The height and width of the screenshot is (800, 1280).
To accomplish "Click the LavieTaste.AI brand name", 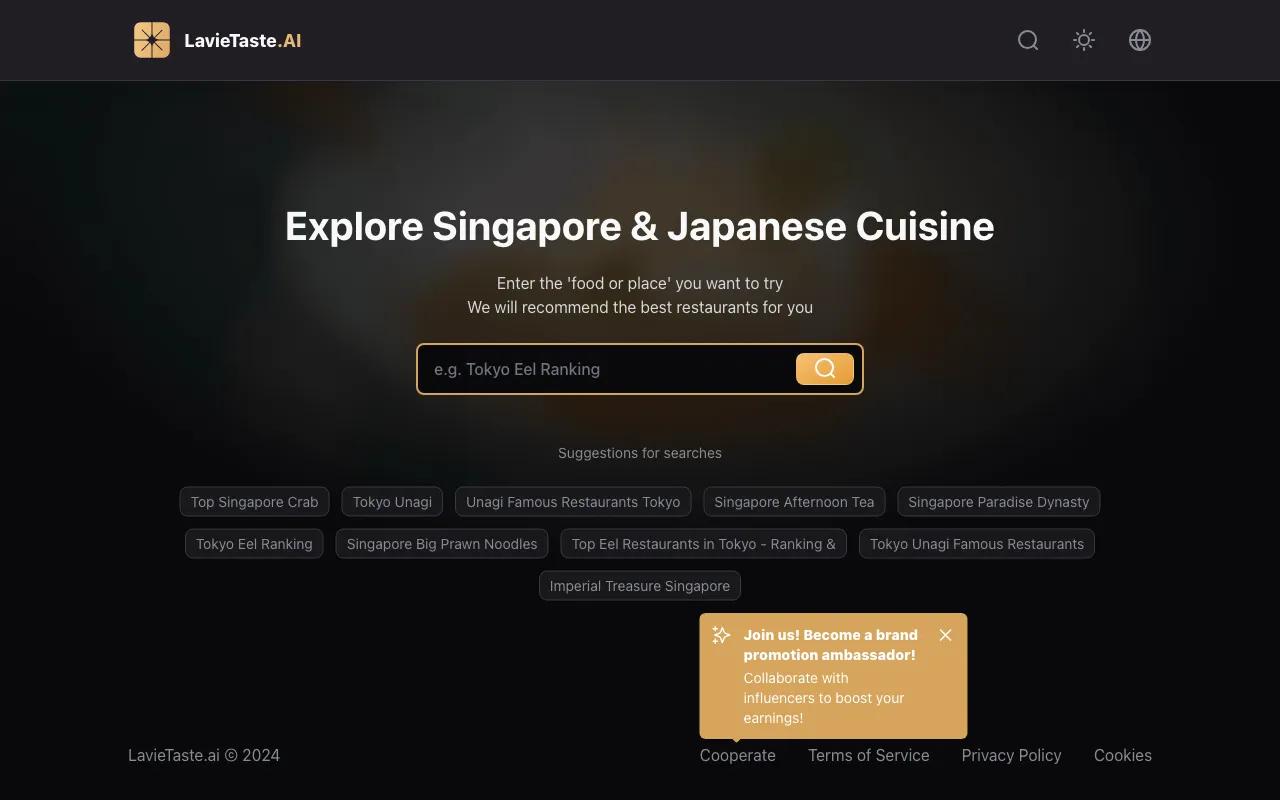I will 243,41.
